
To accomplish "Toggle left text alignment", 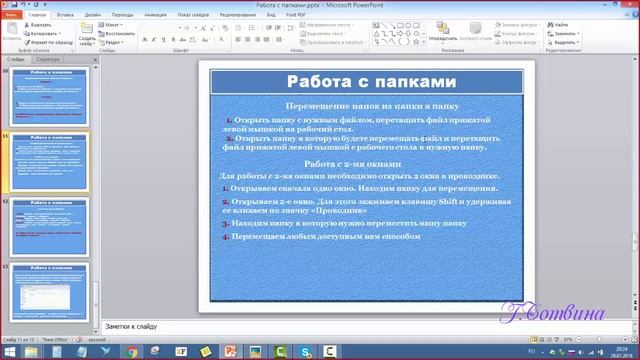I will (x=238, y=40).
